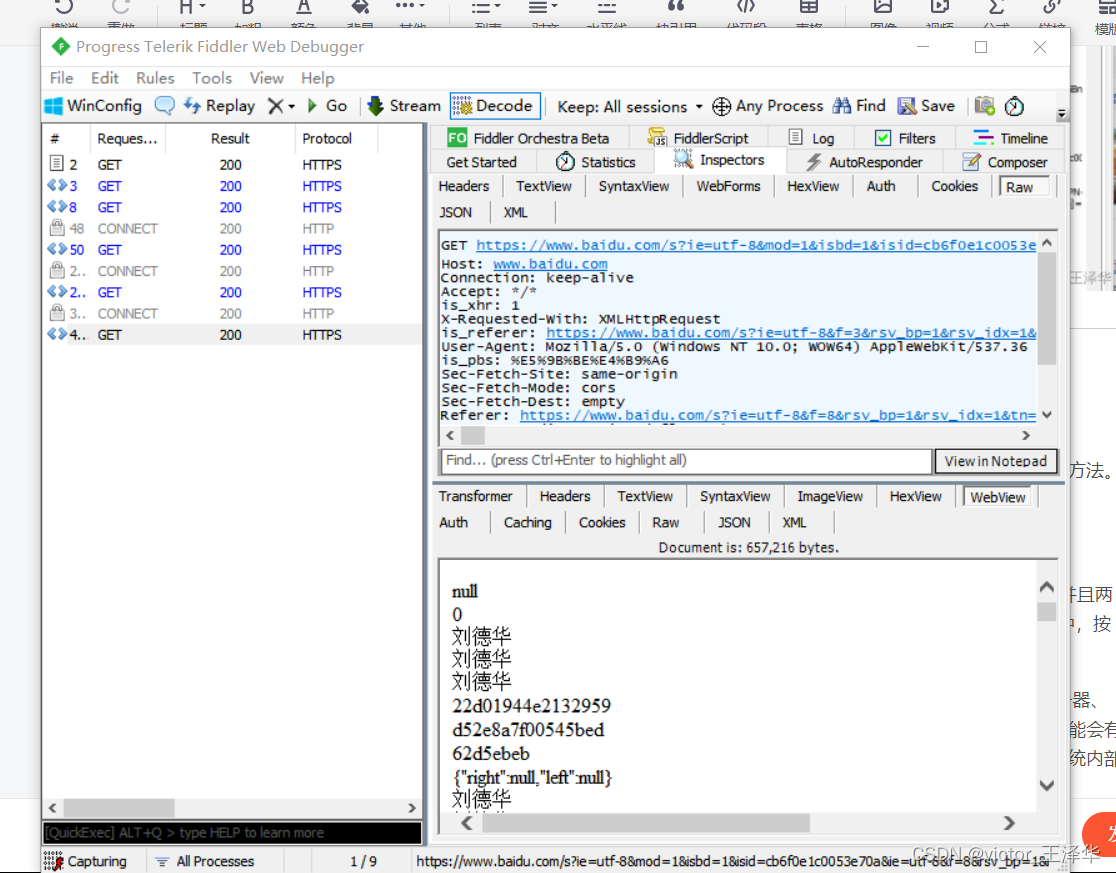This screenshot has height=873, width=1116.
Task: Sort by Result column header
Action: click(x=230, y=139)
